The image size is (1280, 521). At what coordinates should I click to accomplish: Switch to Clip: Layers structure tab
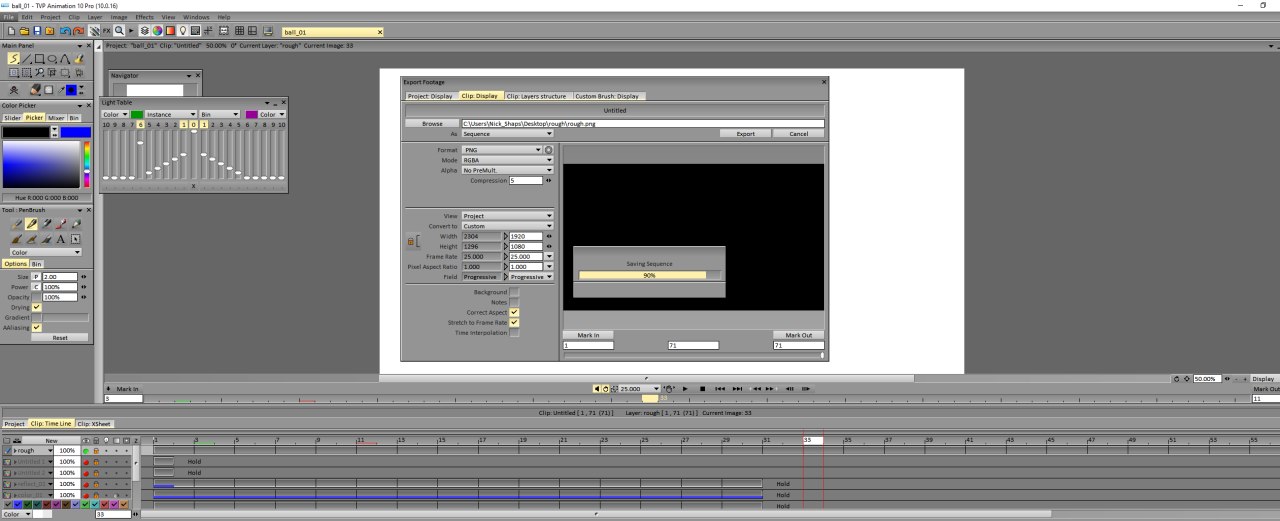click(x=536, y=96)
